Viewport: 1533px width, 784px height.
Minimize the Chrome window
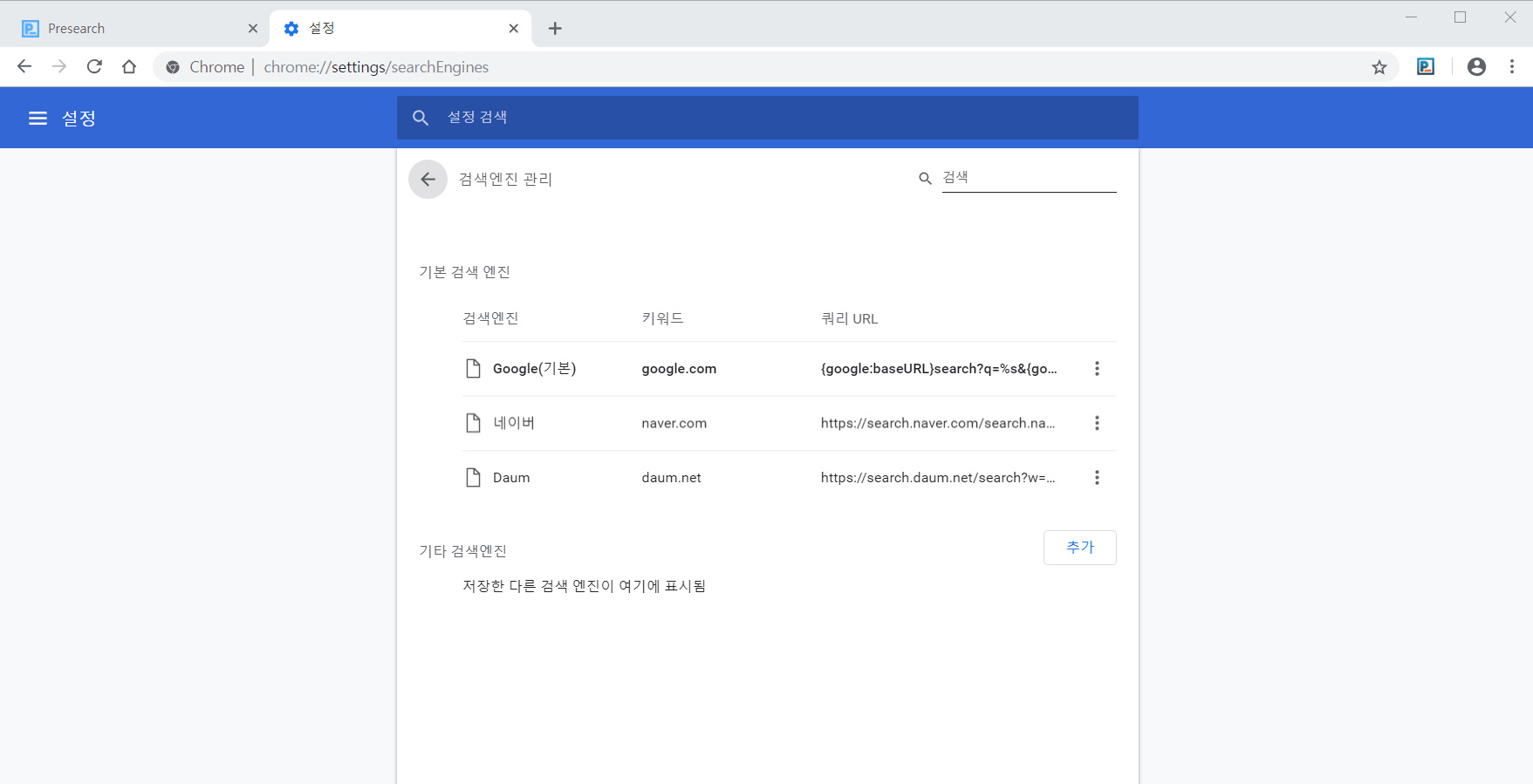click(x=1411, y=17)
